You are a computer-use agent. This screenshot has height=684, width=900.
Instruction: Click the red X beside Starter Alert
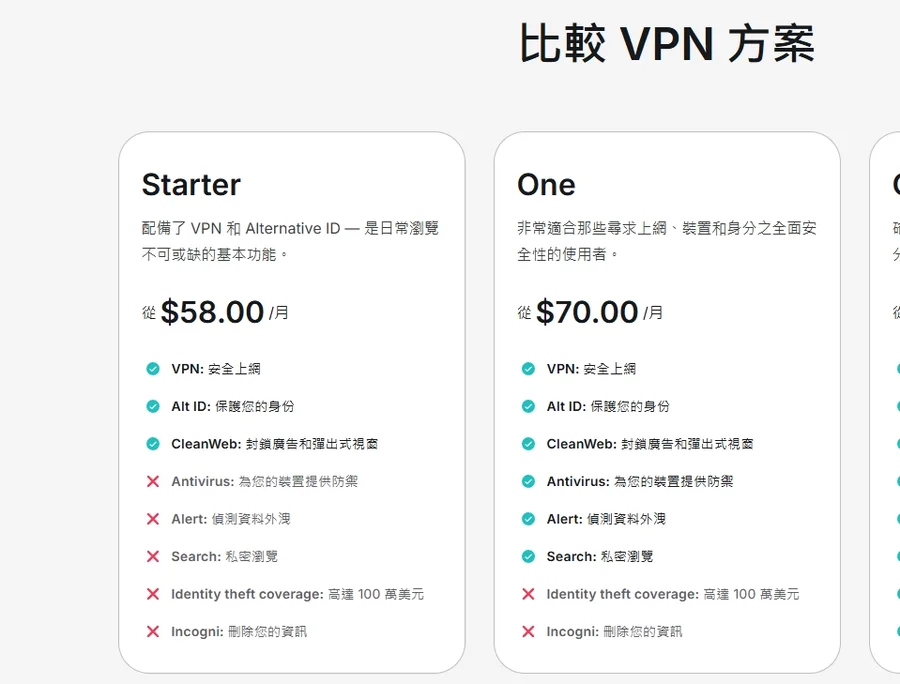pyautogui.click(x=153, y=519)
